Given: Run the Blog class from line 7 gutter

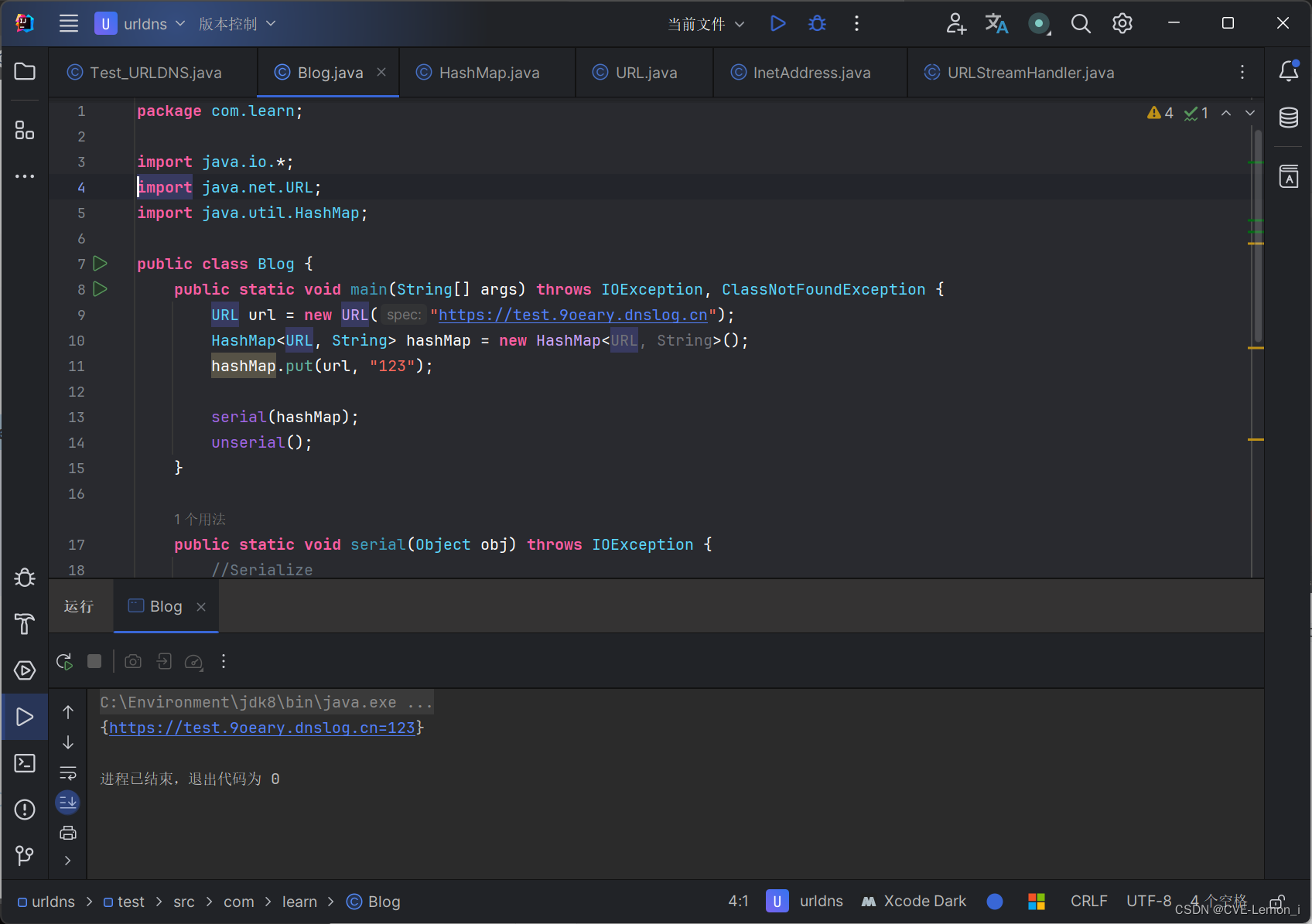Looking at the screenshot, I should [x=100, y=264].
